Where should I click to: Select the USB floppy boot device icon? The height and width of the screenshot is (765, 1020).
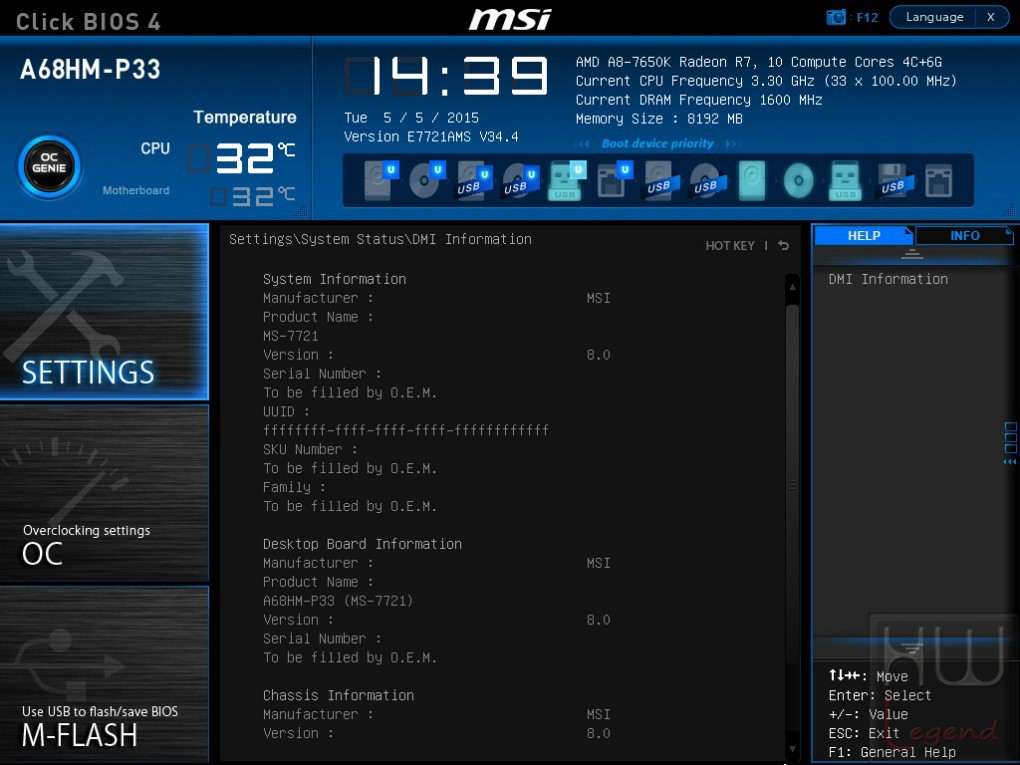coord(894,180)
